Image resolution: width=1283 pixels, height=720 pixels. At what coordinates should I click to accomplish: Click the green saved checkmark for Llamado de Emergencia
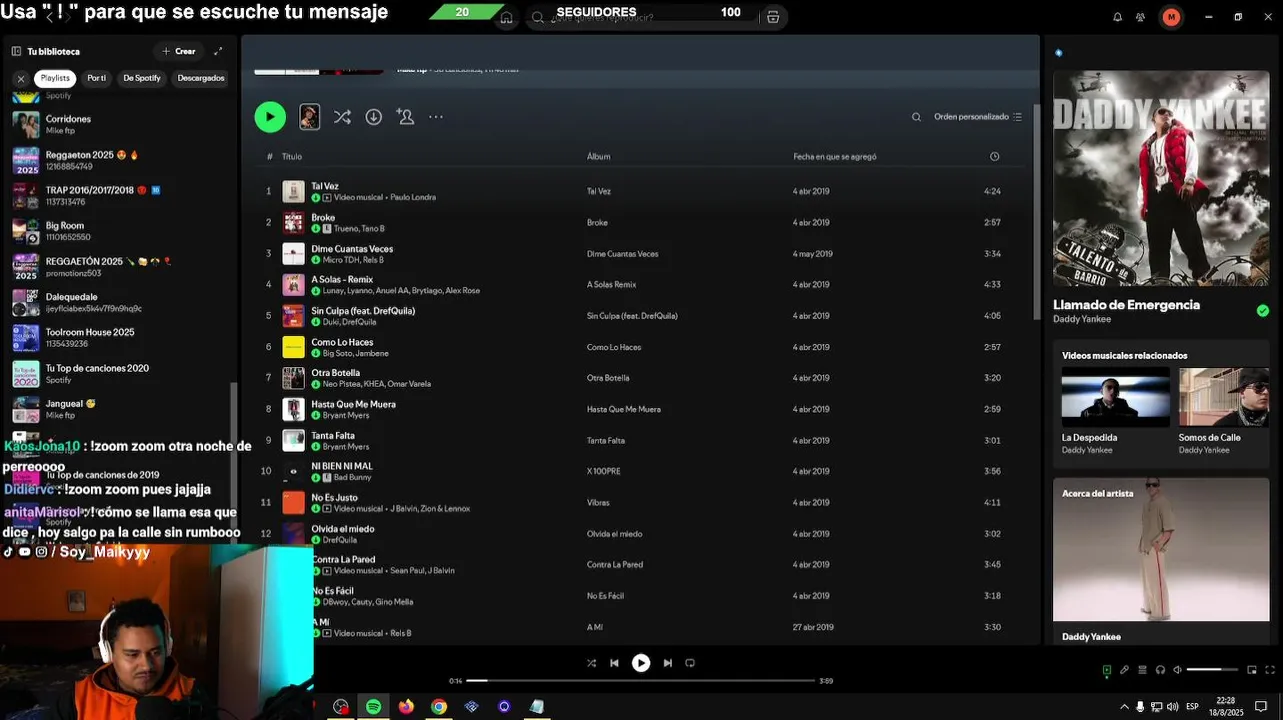(x=1262, y=311)
